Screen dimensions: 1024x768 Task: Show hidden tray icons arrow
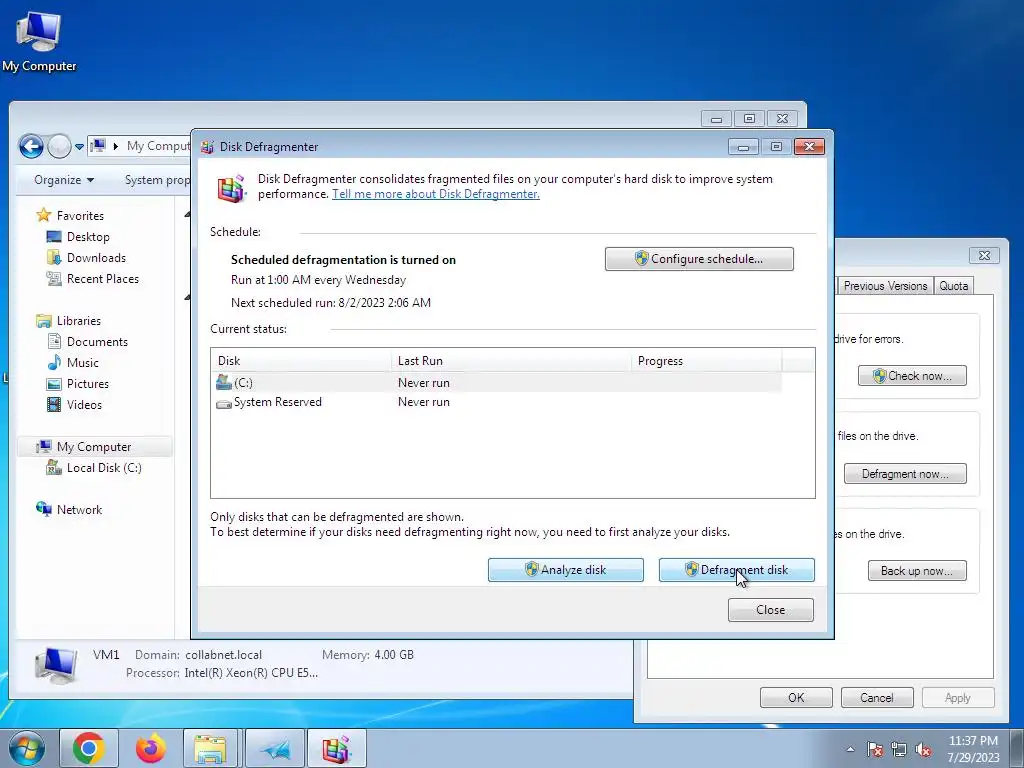[x=850, y=749]
